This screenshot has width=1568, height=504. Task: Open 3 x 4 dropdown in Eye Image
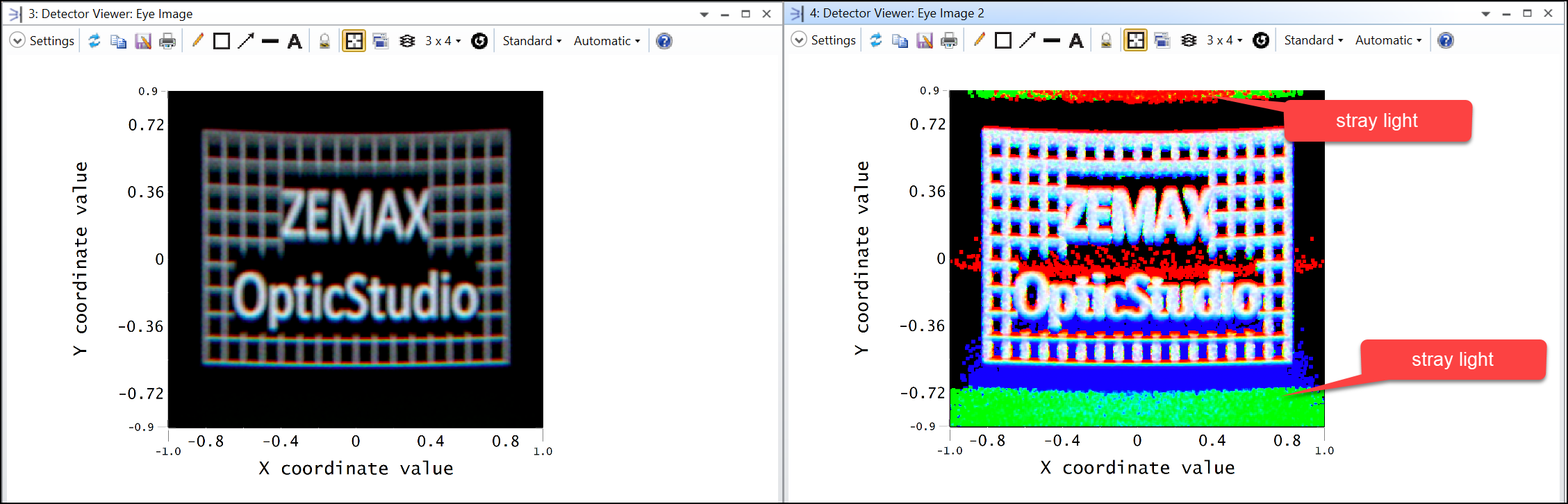click(x=443, y=41)
